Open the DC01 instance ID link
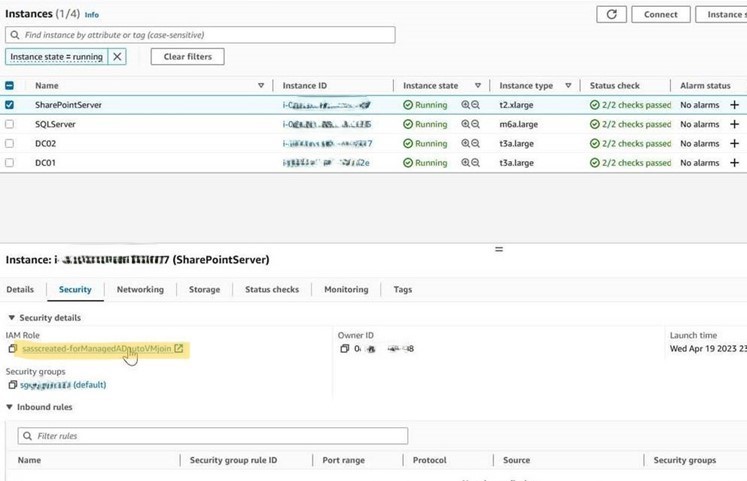 (326, 163)
